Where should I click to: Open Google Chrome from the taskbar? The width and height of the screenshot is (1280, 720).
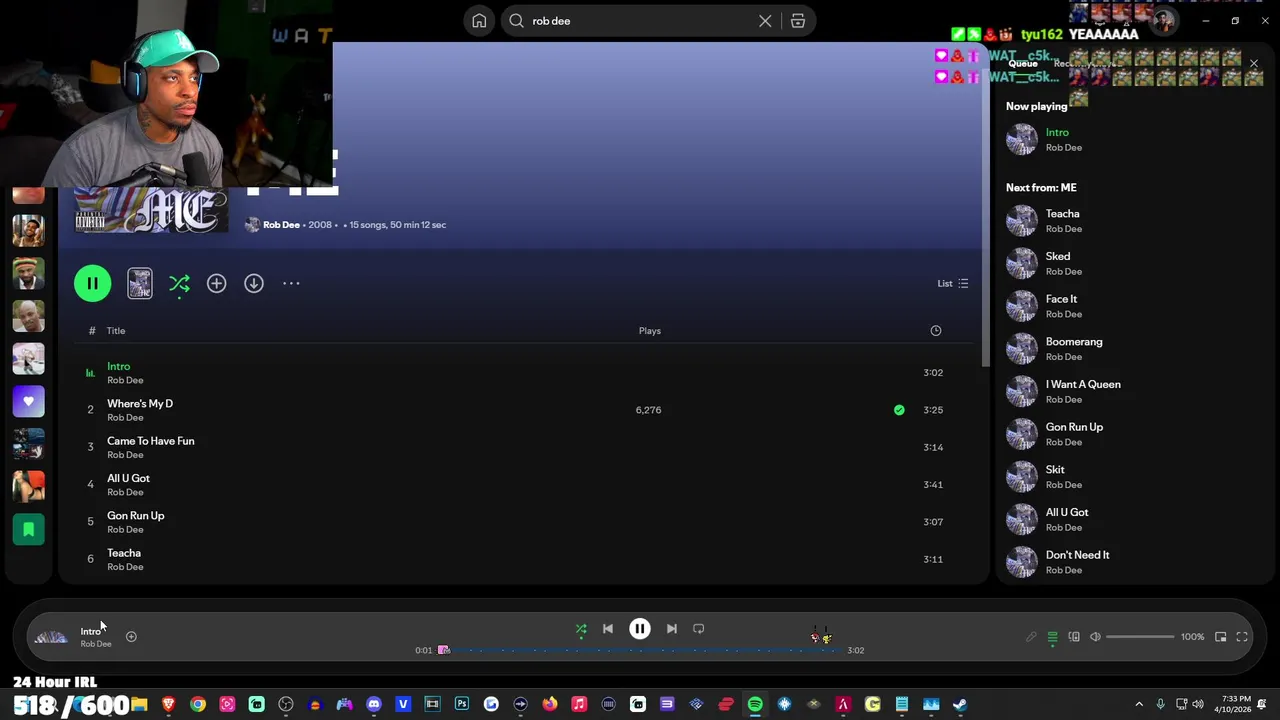click(x=198, y=704)
